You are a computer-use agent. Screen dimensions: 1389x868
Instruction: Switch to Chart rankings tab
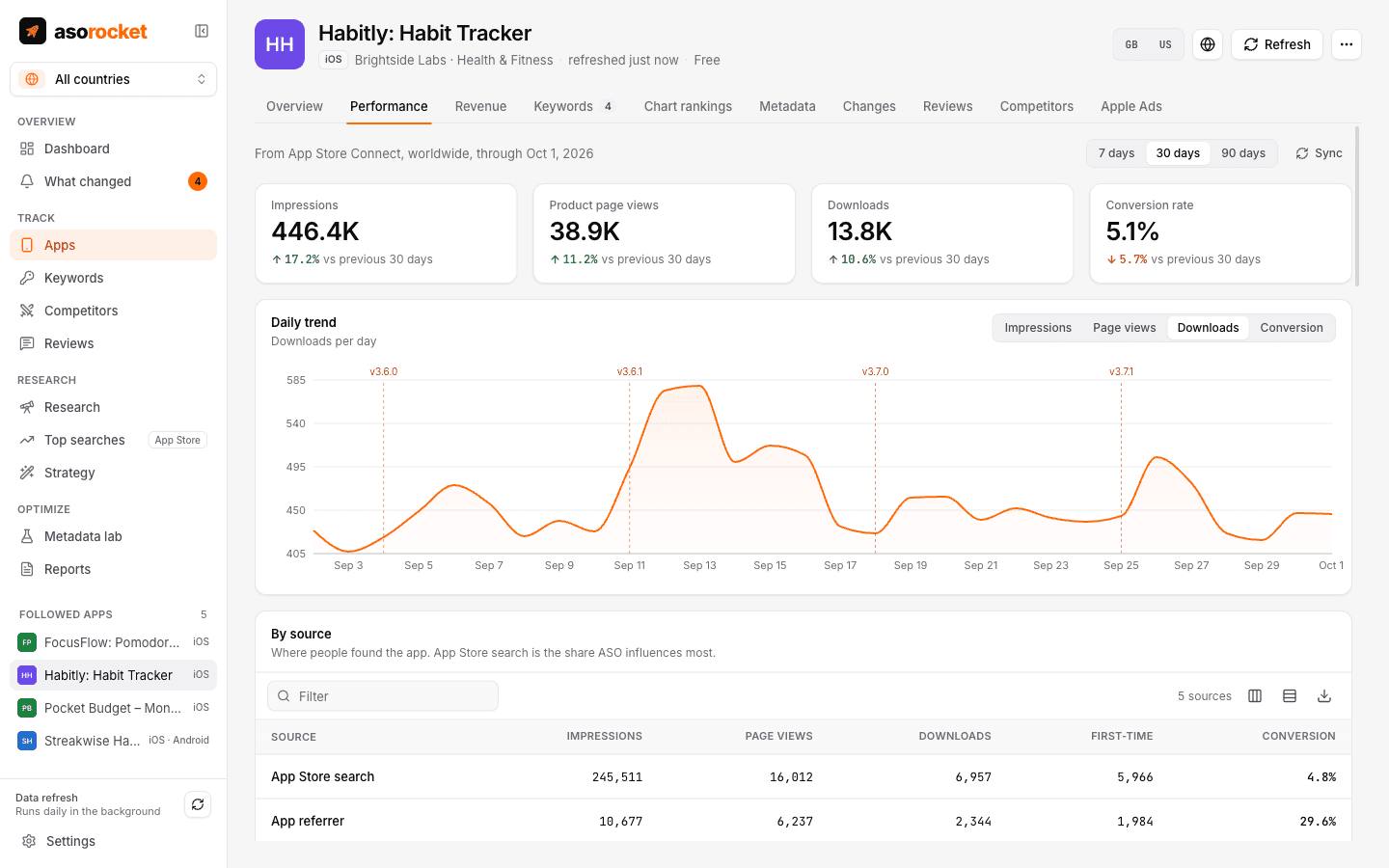[x=688, y=106]
